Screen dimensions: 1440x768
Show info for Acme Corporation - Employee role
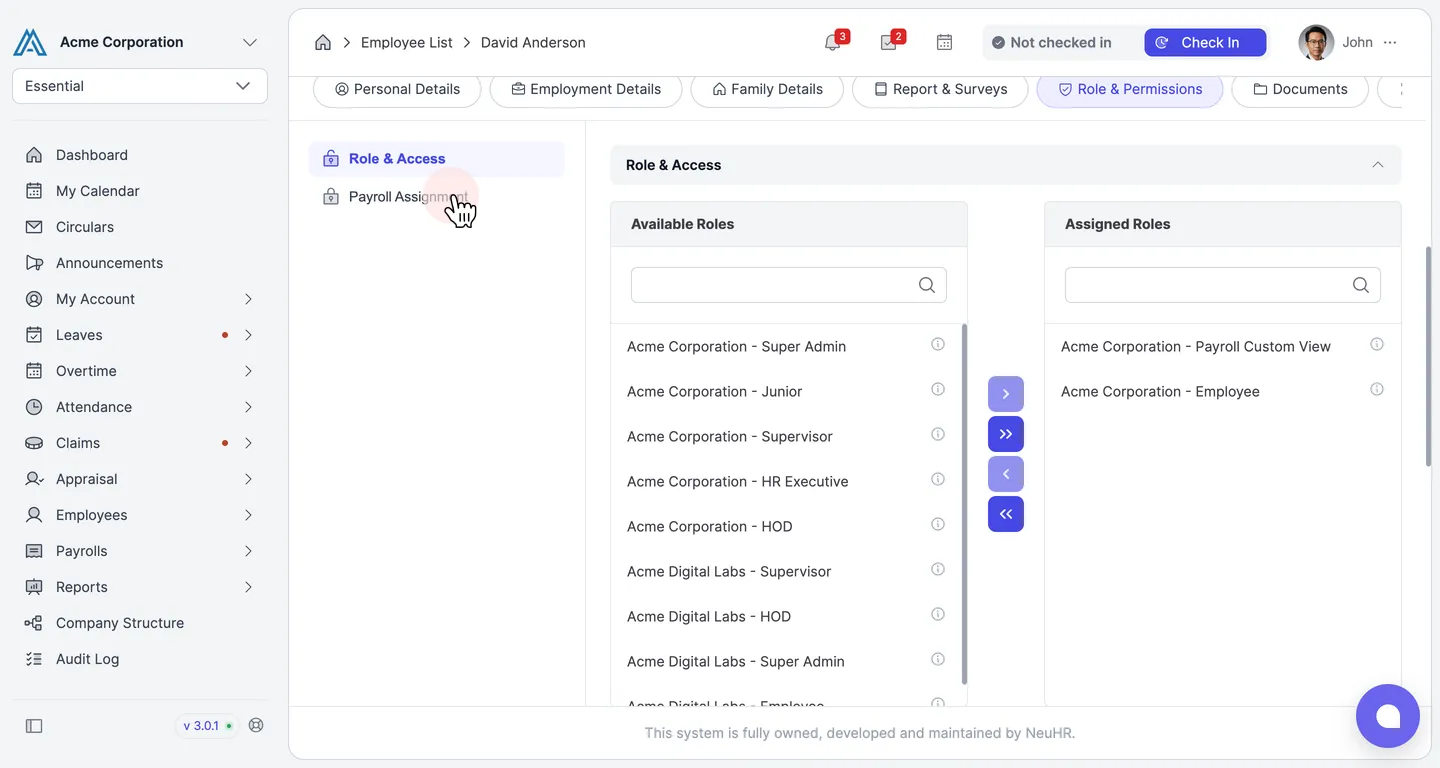tap(1377, 389)
